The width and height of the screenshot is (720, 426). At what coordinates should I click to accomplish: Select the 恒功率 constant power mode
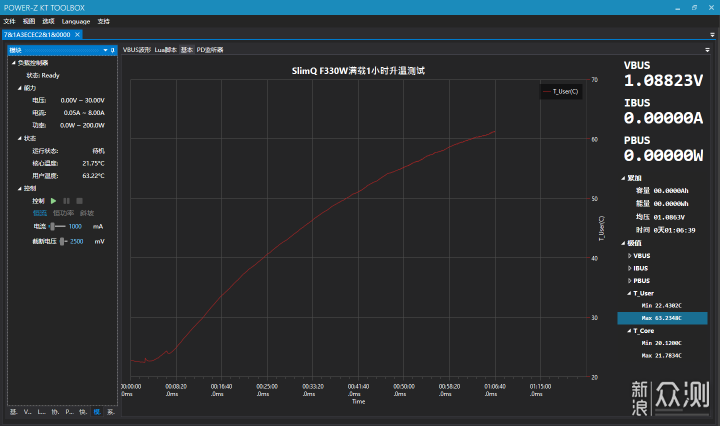[63, 213]
